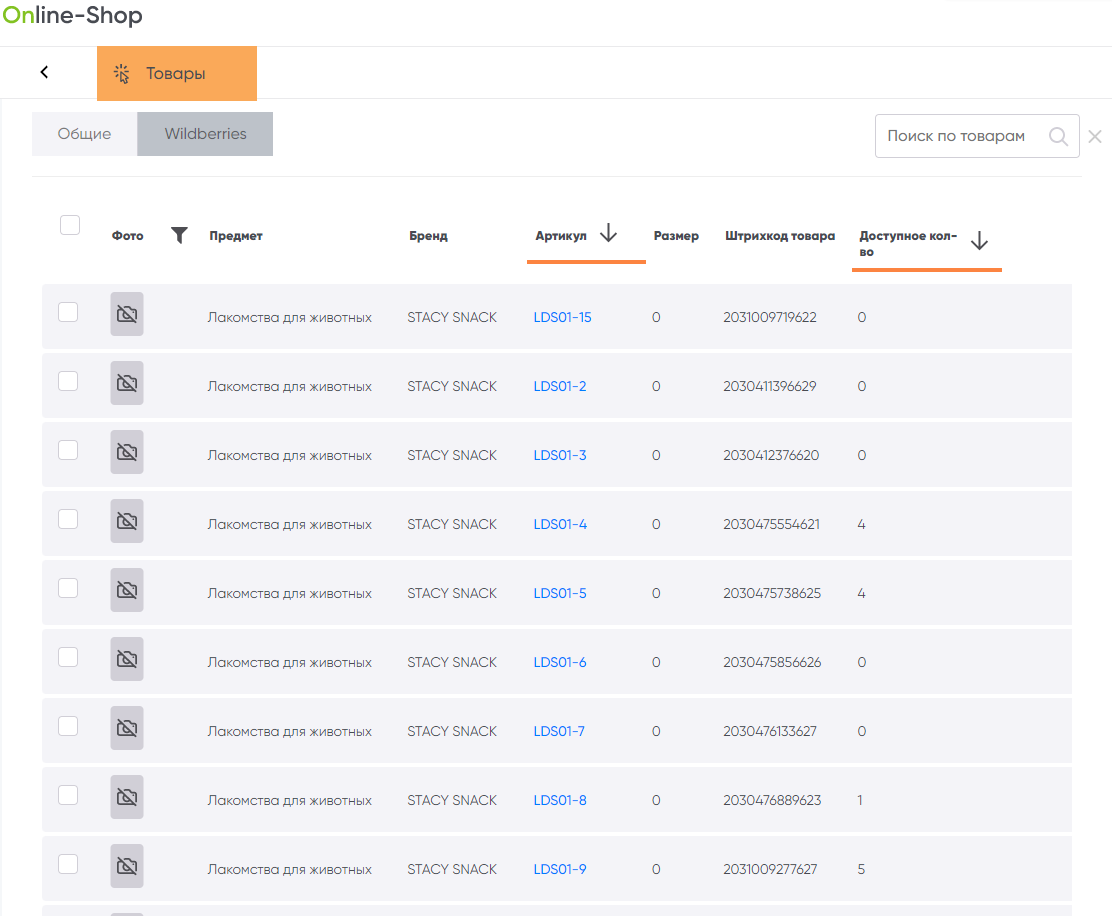The height and width of the screenshot is (916, 1112).
Task: Click Лакомства для животных in LDS01-9 row
Action: click(289, 869)
